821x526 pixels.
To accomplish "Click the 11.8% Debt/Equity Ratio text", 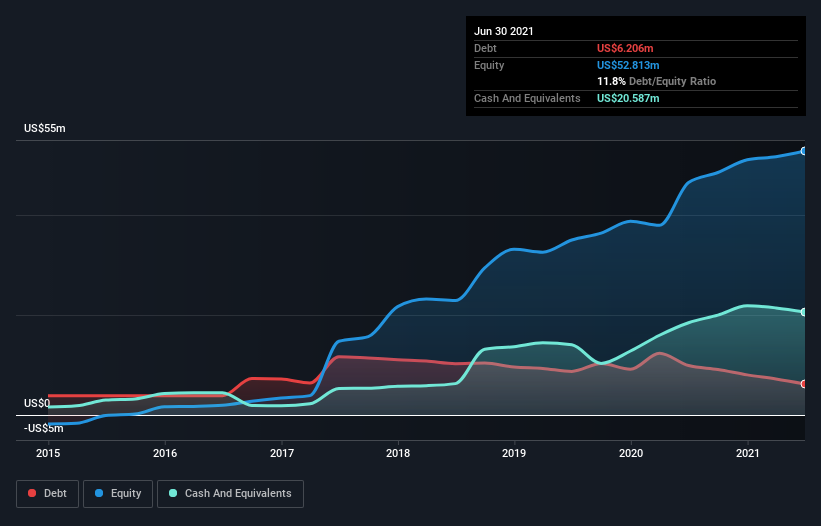I will point(657,81).
